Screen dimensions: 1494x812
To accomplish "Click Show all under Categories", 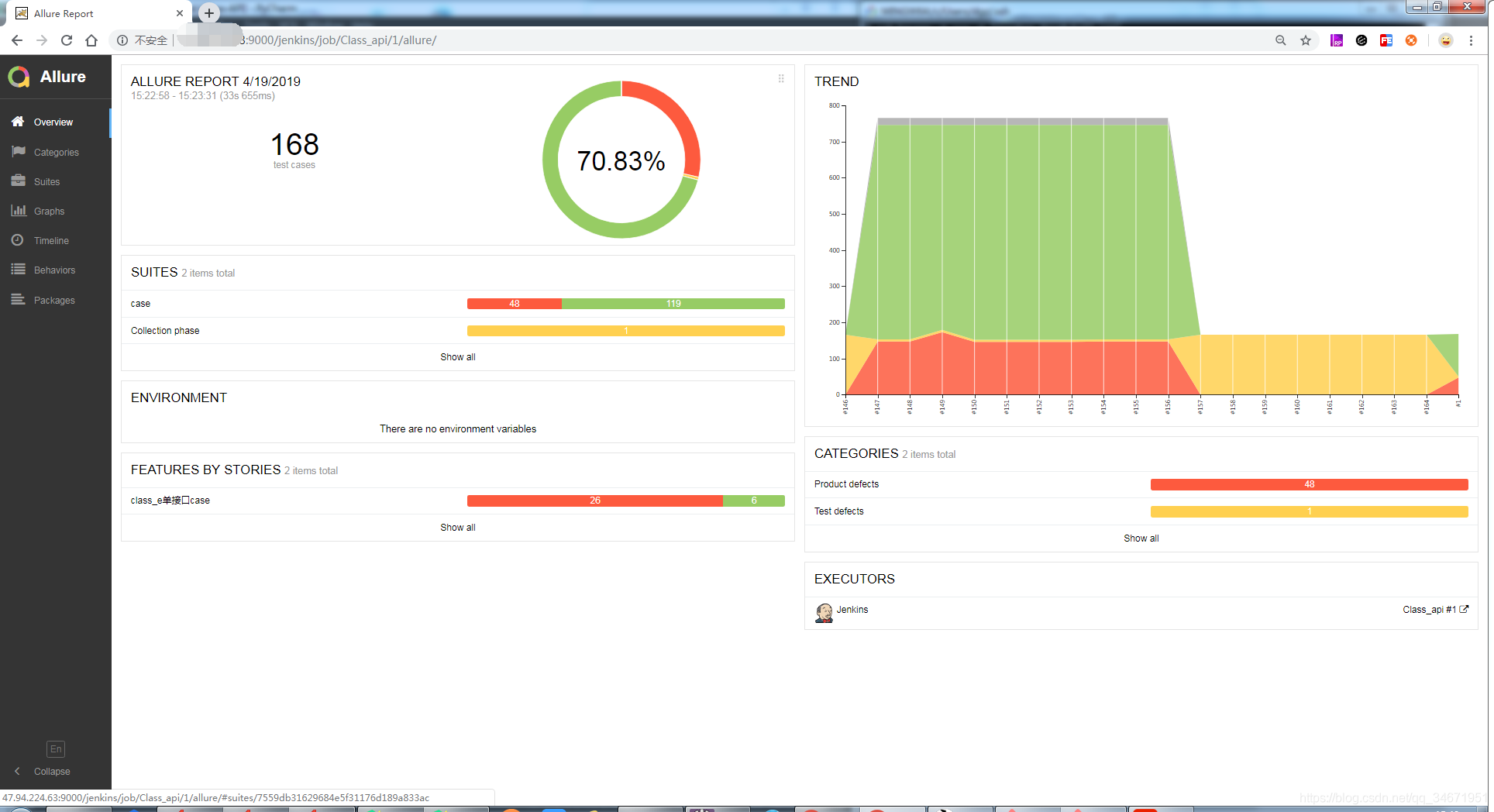I will (1141, 538).
